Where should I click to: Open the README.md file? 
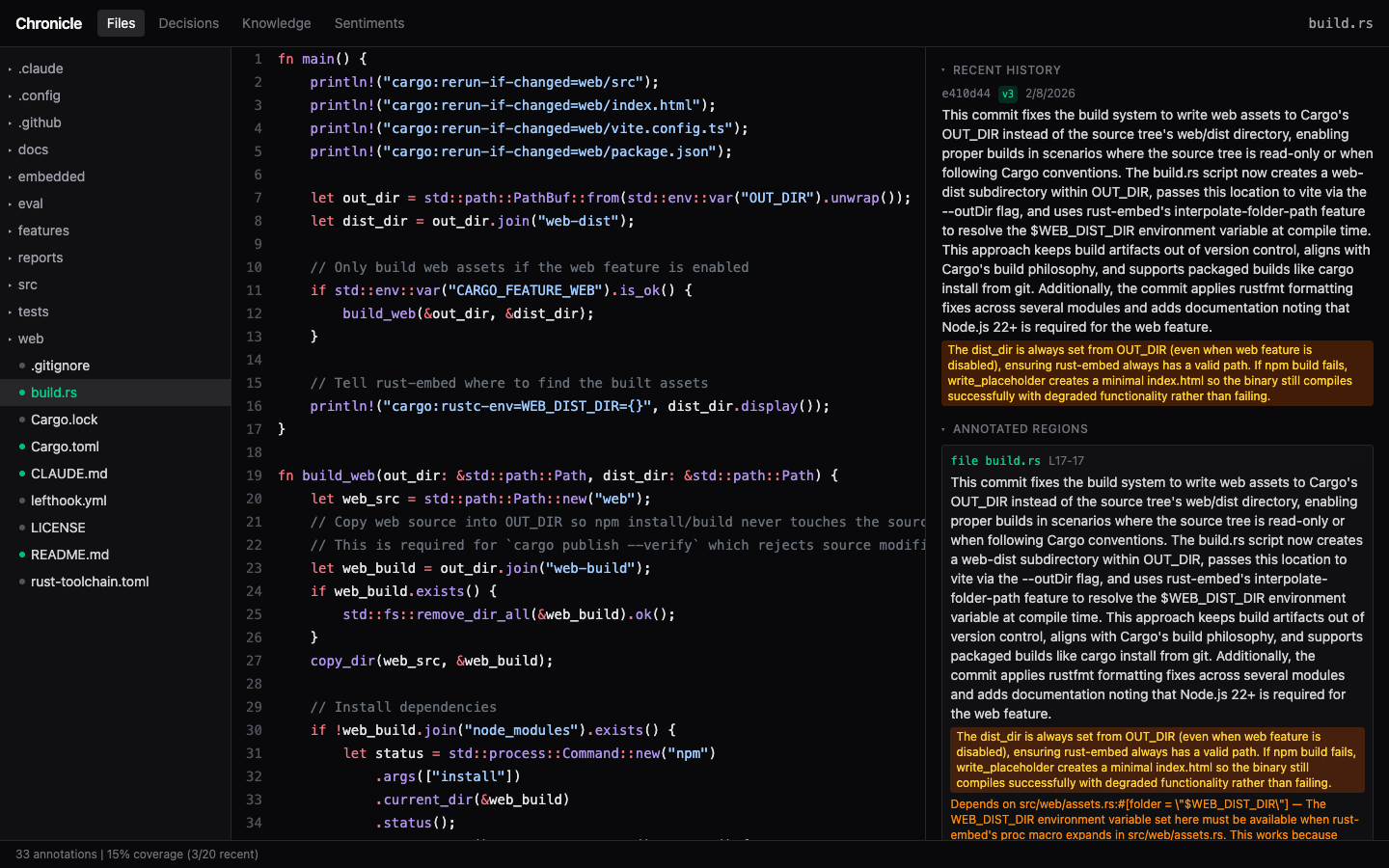pyautogui.click(x=115, y=555)
